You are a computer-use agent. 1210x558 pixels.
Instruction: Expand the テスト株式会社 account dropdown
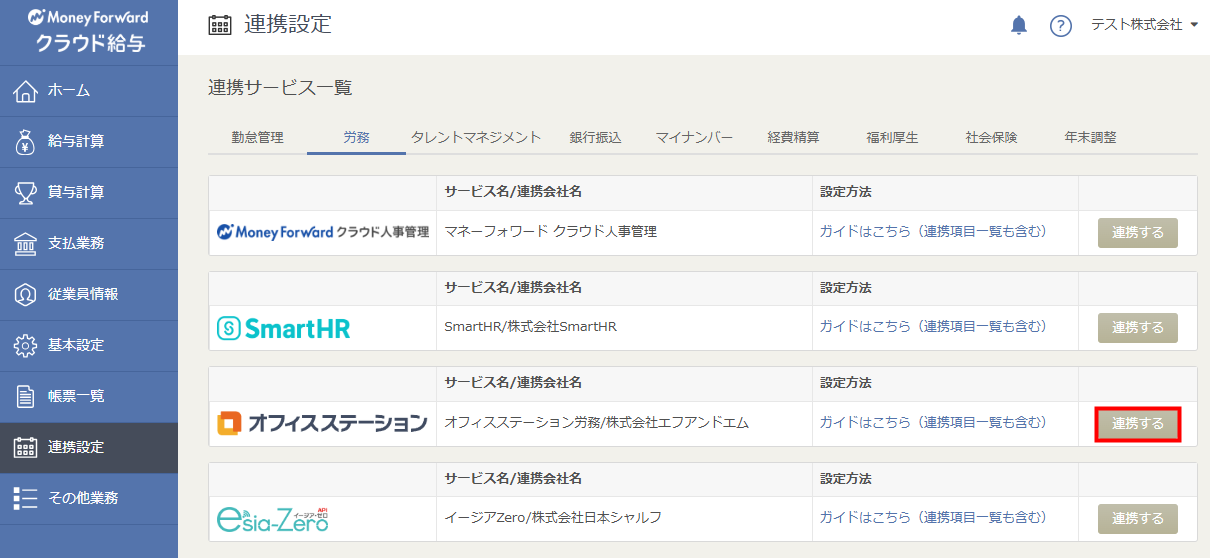(x=1144, y=25)
